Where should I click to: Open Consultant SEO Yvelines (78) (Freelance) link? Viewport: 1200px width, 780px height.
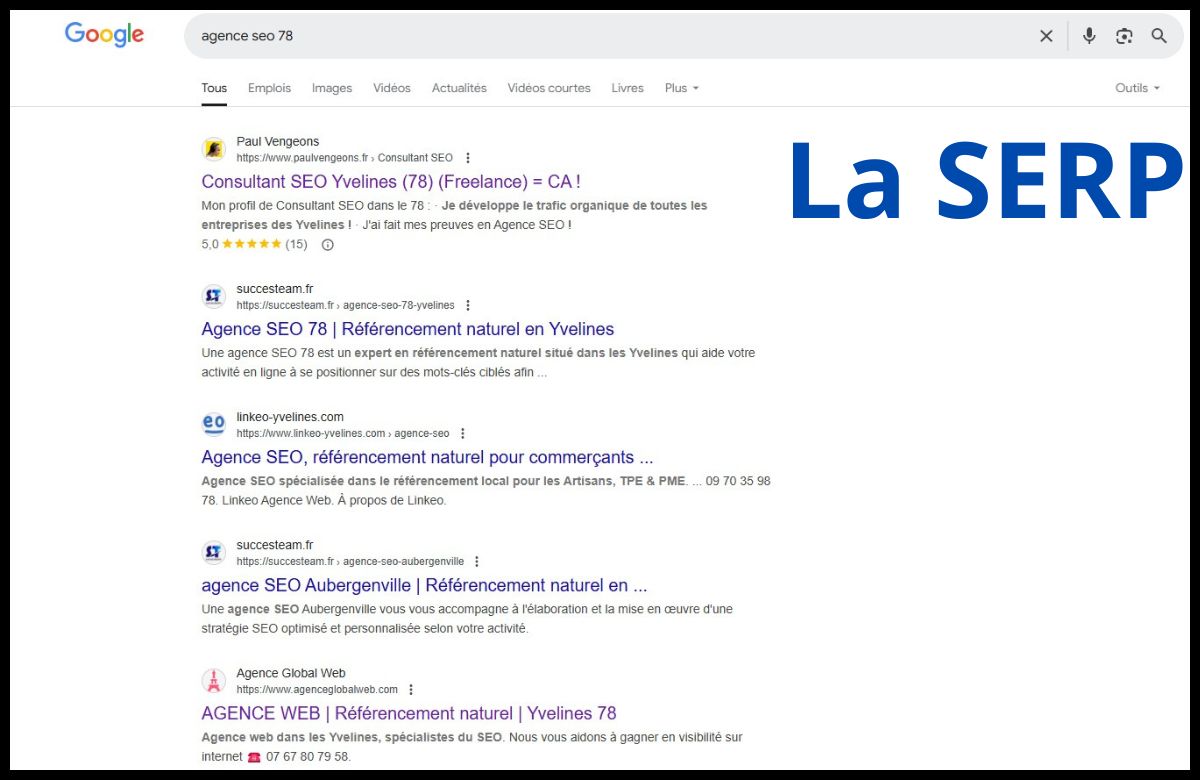pos(391,181)
